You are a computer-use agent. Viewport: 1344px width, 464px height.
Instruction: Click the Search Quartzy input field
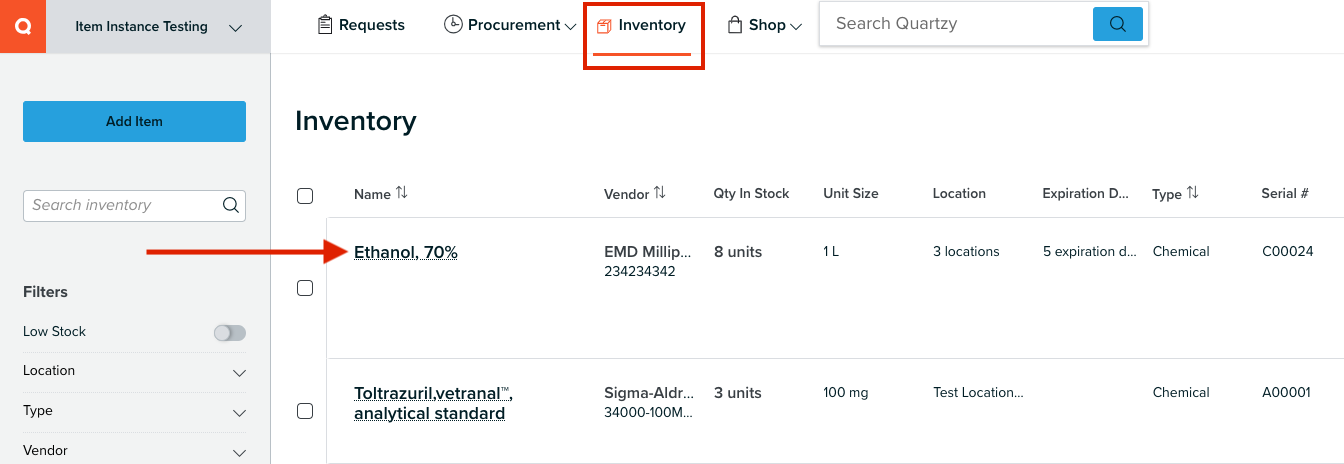pos(956,24)
